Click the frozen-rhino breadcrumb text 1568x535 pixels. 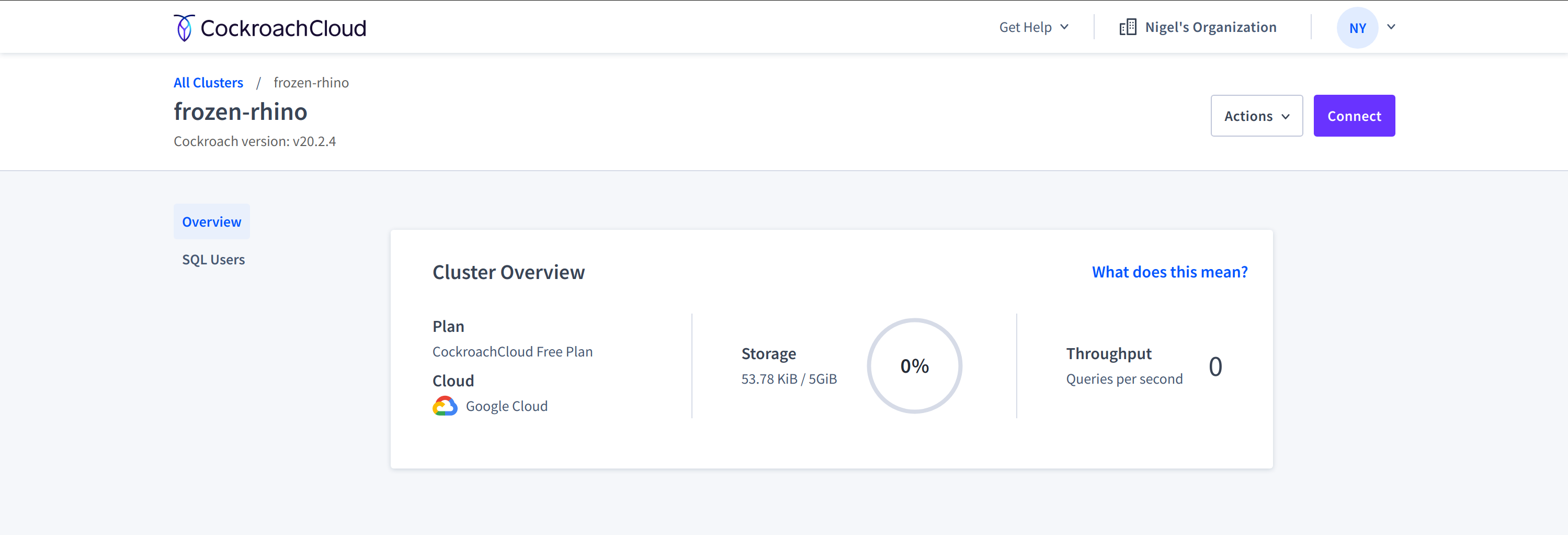point(311,83)
